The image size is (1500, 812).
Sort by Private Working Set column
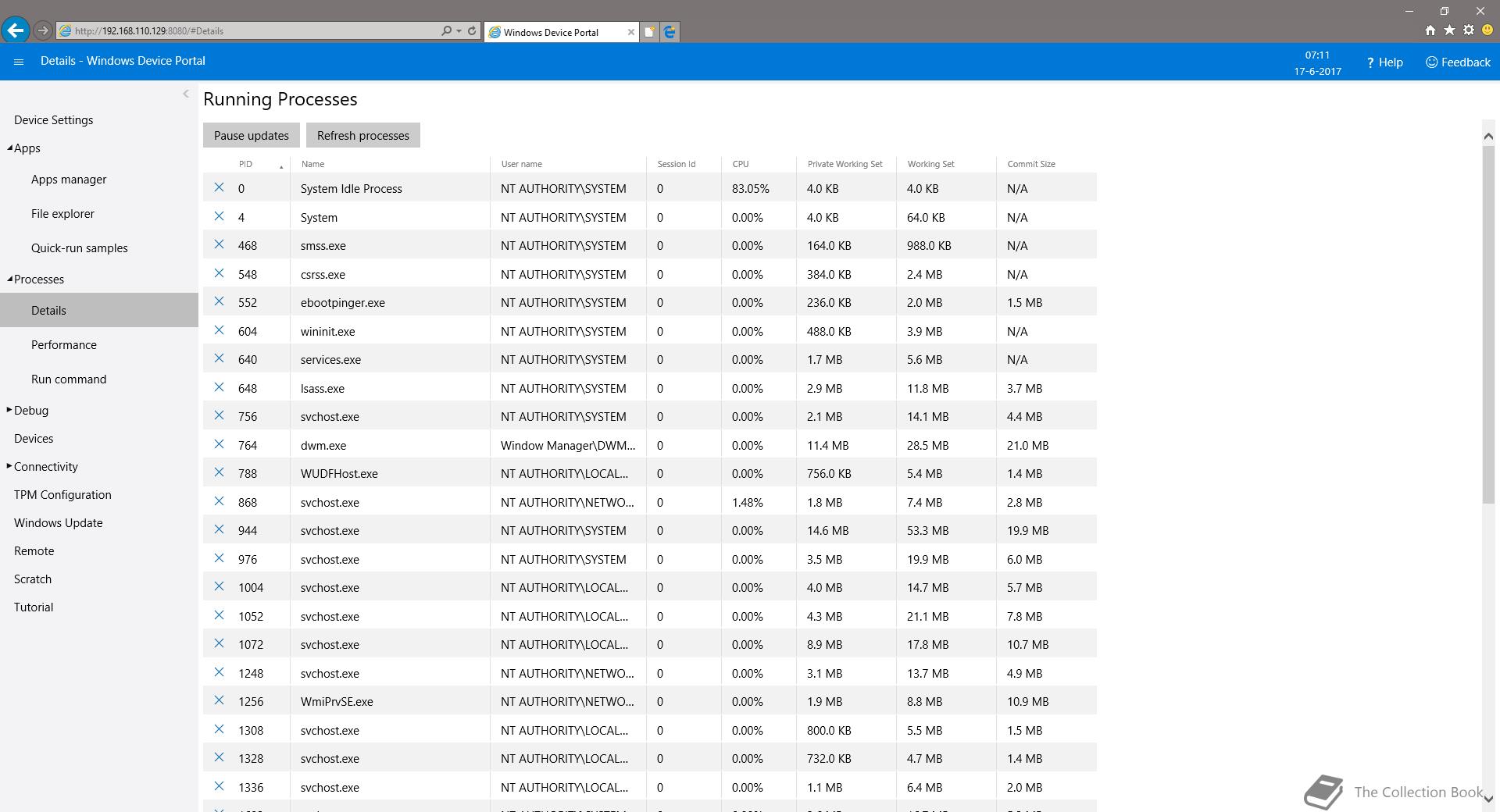pyautogui.click(x=845, y=164)
